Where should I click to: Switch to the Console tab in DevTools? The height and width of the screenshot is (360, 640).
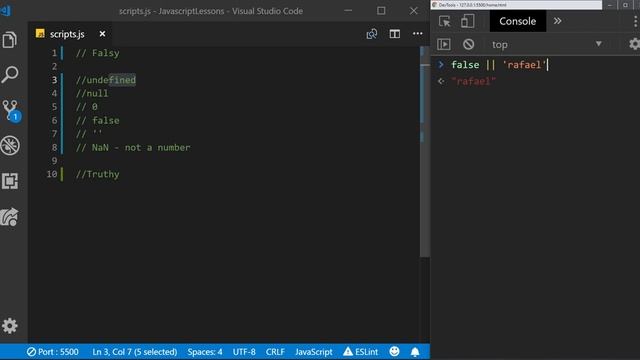click(x=518, y=21)
